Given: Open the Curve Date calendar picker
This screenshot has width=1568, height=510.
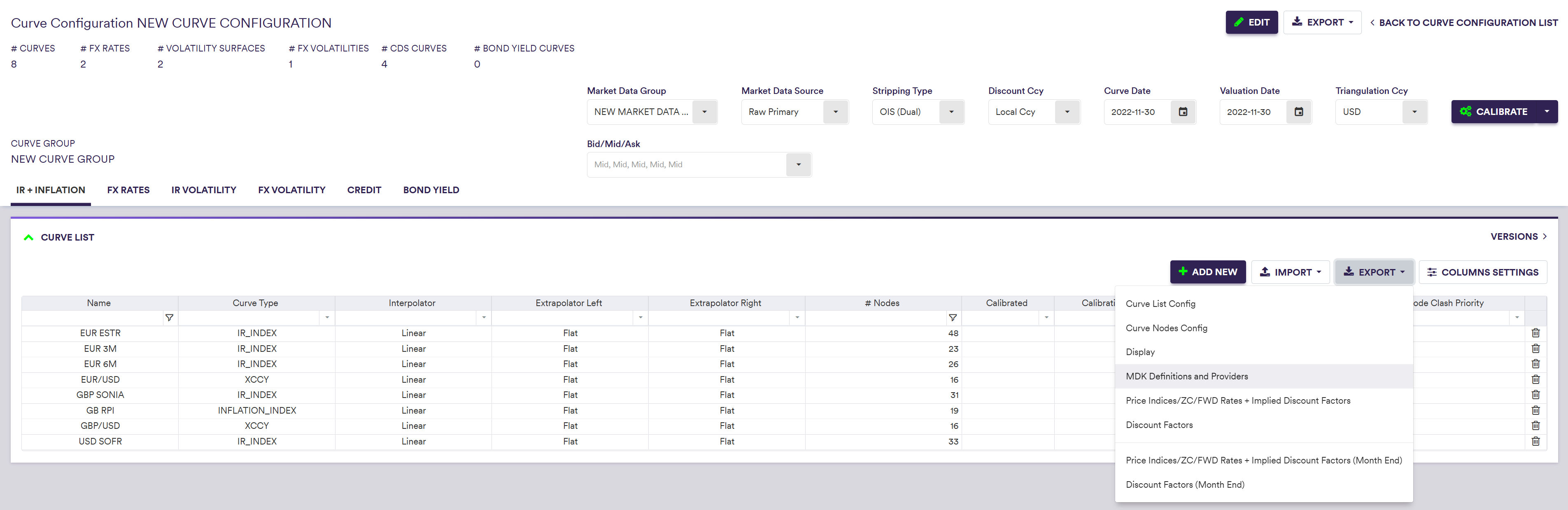Looking at the screenshot, I should 1183,112.
